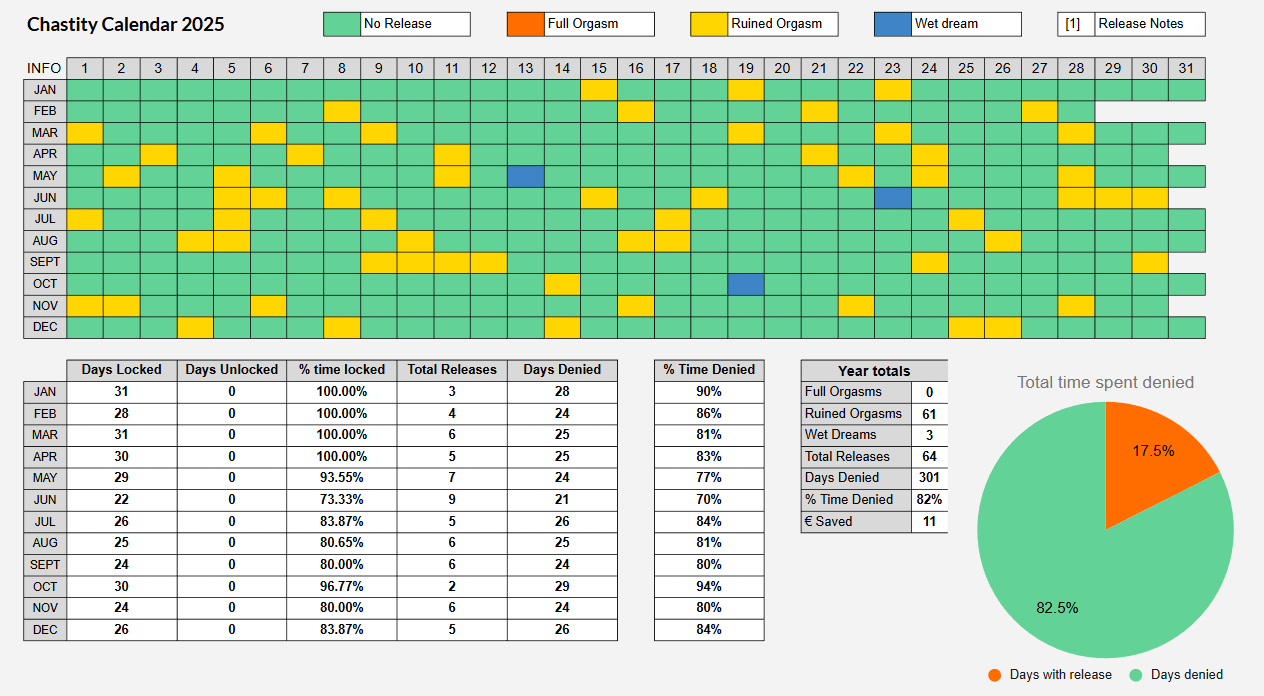Click the orange Full Orgasm legend swatch
This screenshot has height=696, width=1264.
(x=525, y=24)
